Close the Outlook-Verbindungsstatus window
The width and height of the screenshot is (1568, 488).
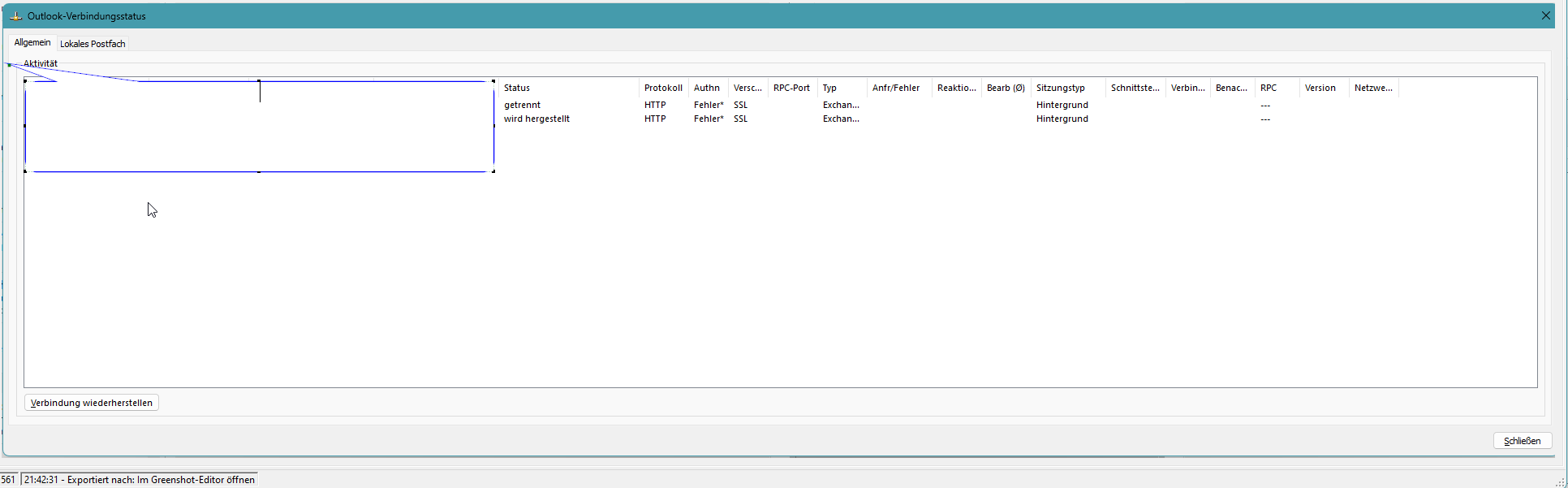pyautogui.click(x=1545, y=15)
